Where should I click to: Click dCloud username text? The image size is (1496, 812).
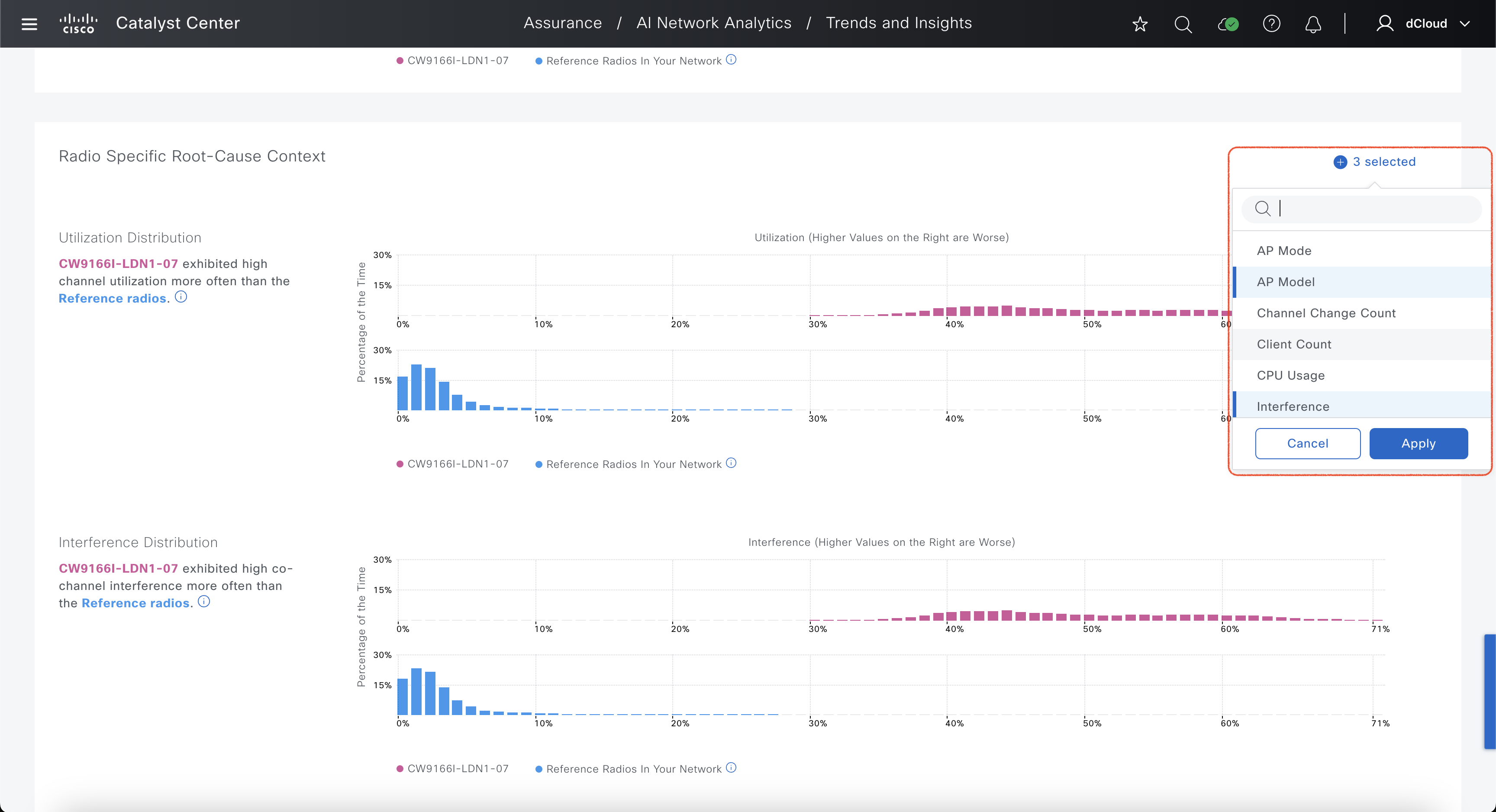(x=1426, y=24)
